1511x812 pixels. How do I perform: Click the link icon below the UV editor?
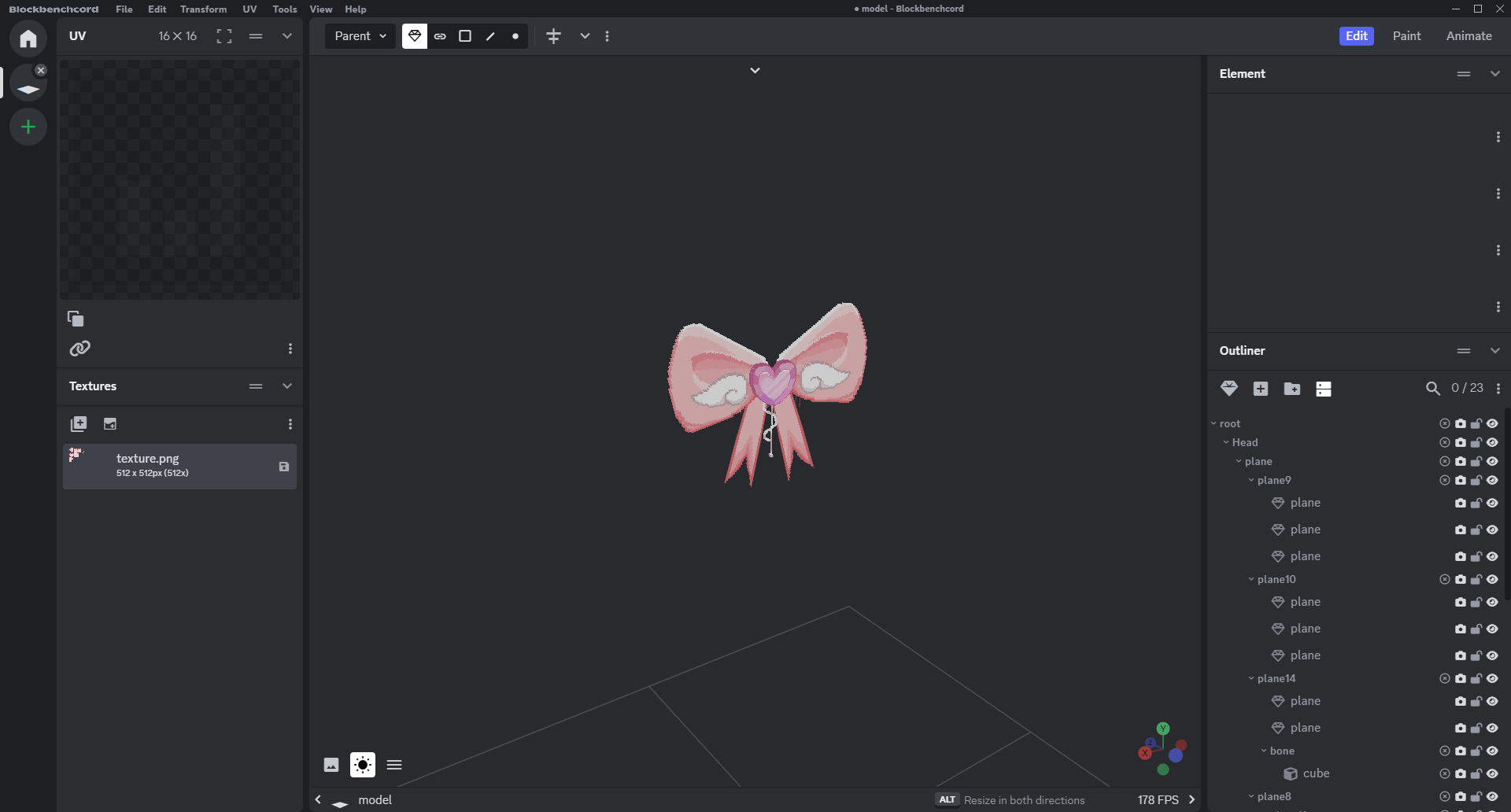coord(79,349)
